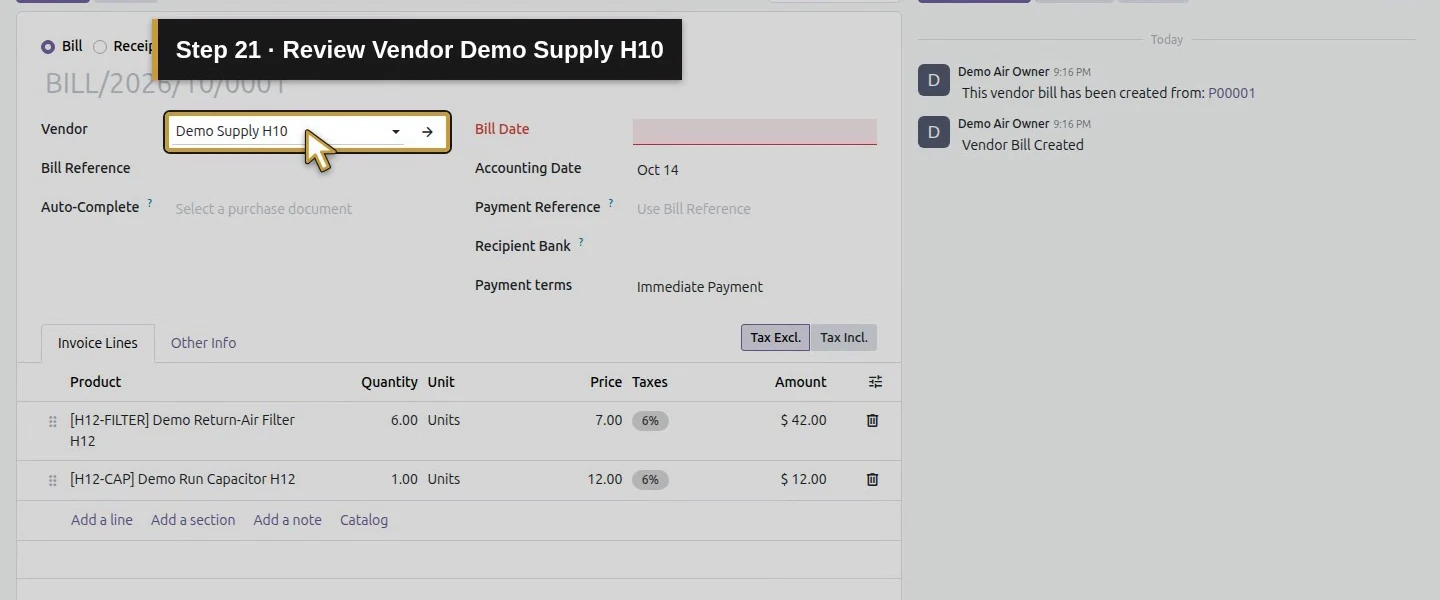The height and width of the screenshot is (600, 1440).
Task: Click Add a note
Action: [288, 520]
